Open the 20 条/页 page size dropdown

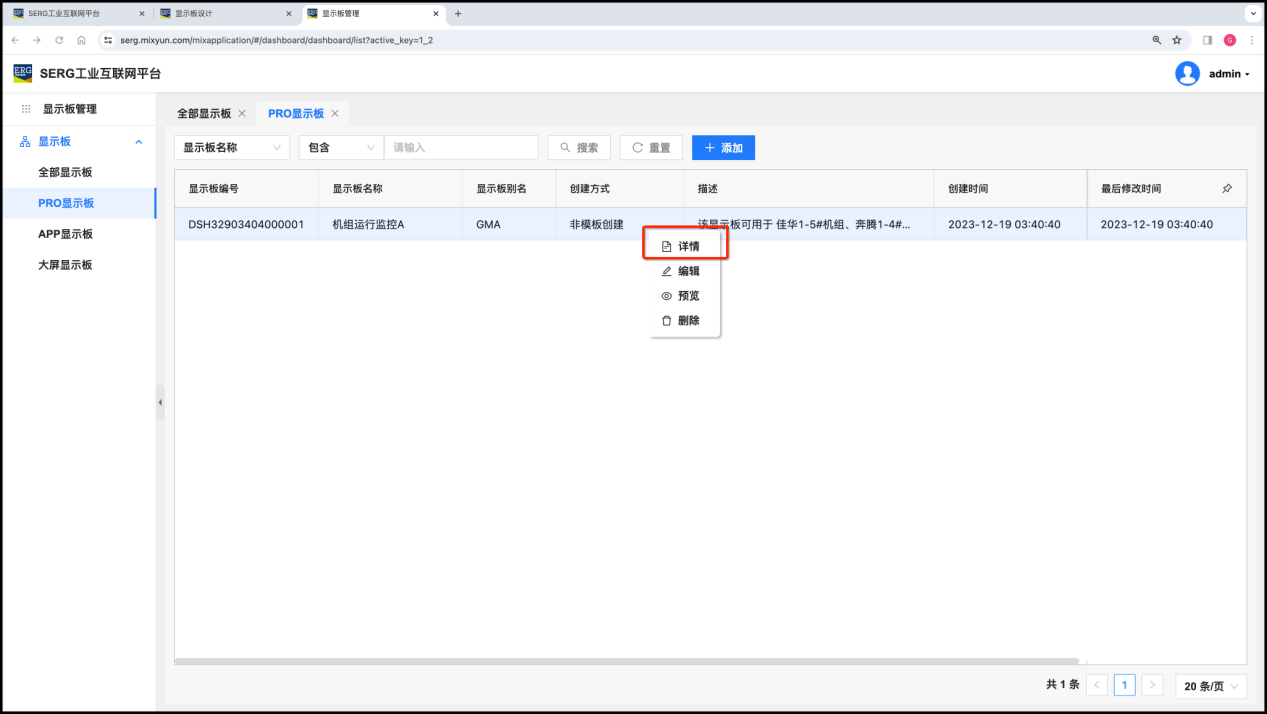click(1210, 685)
